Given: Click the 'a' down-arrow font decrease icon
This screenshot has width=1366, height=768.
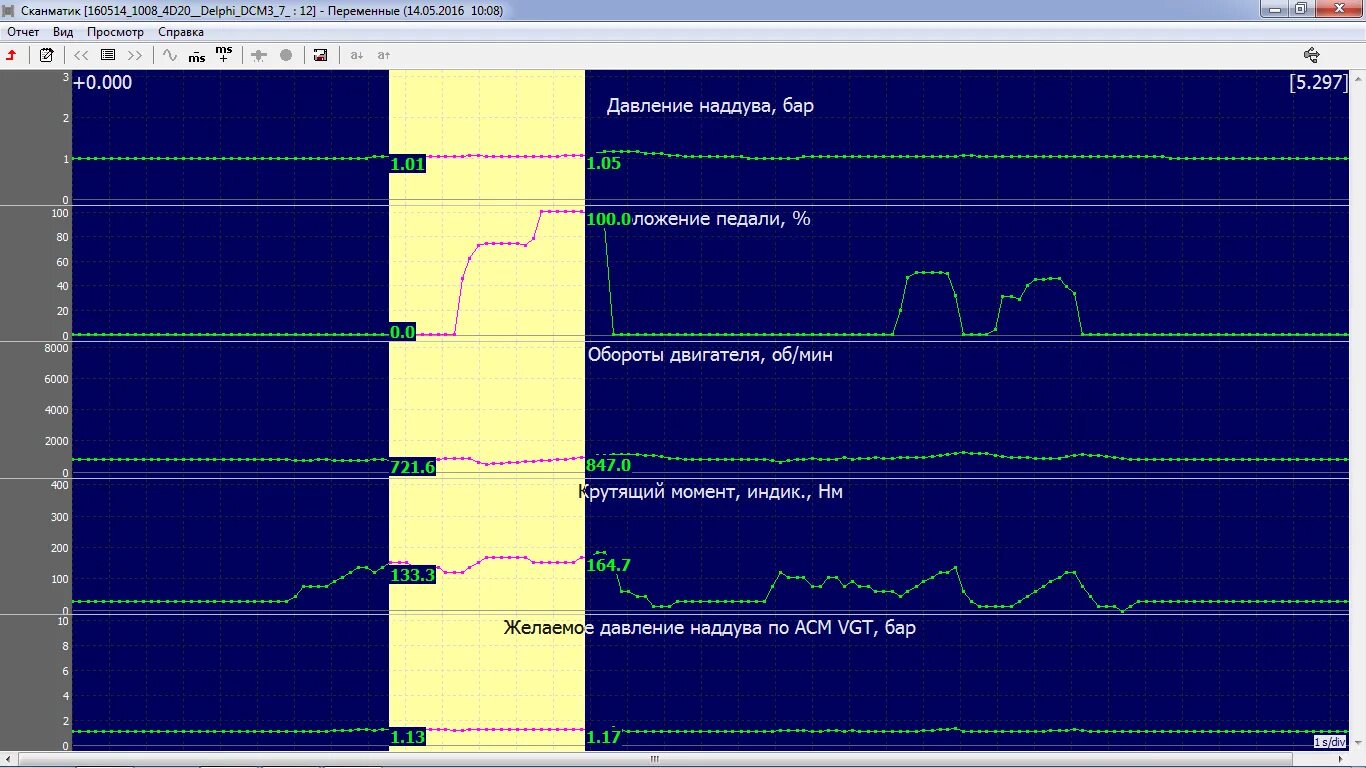Looking at the screenshot, I should (356, 55).
